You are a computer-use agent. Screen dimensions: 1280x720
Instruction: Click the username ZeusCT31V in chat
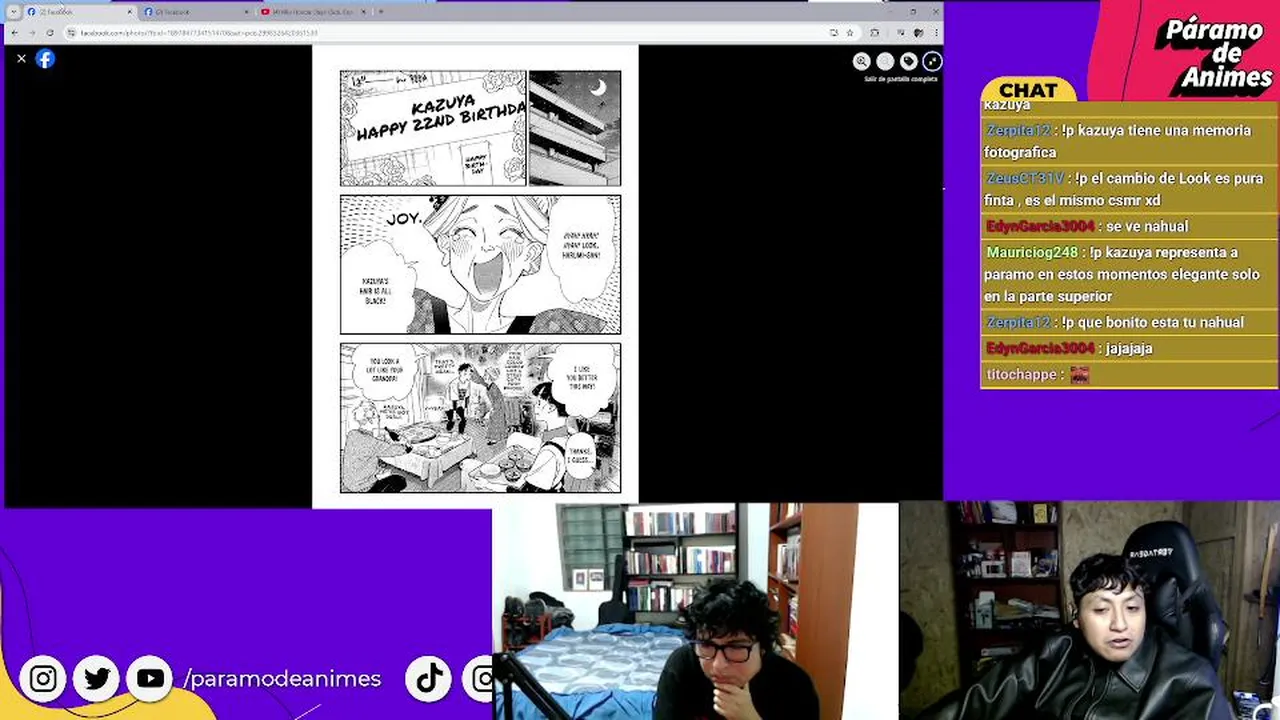[1025, 178]
